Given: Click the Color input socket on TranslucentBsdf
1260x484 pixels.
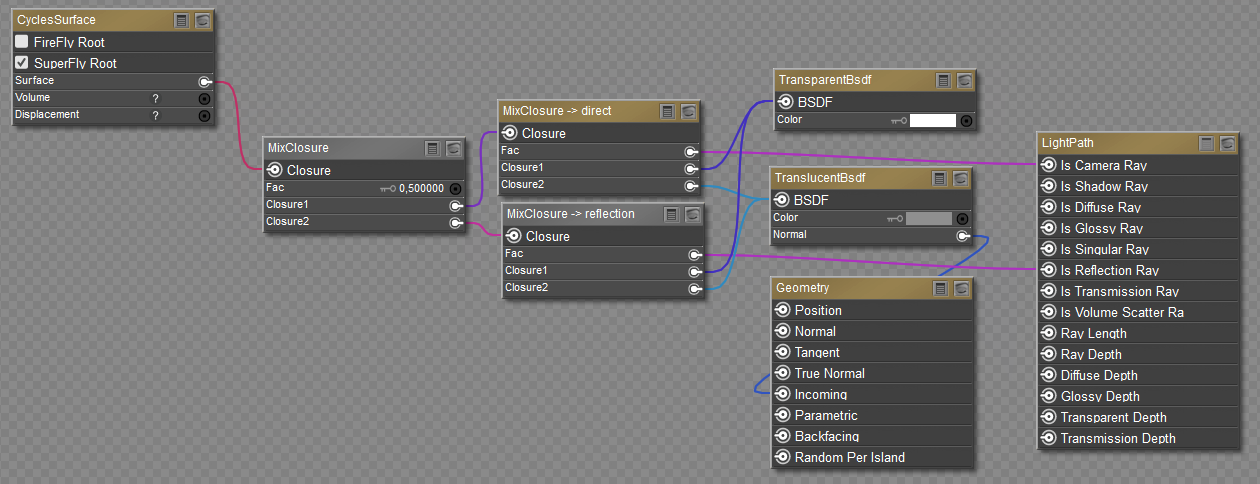Looking at the screenshot, I should (x=962, y=218).
